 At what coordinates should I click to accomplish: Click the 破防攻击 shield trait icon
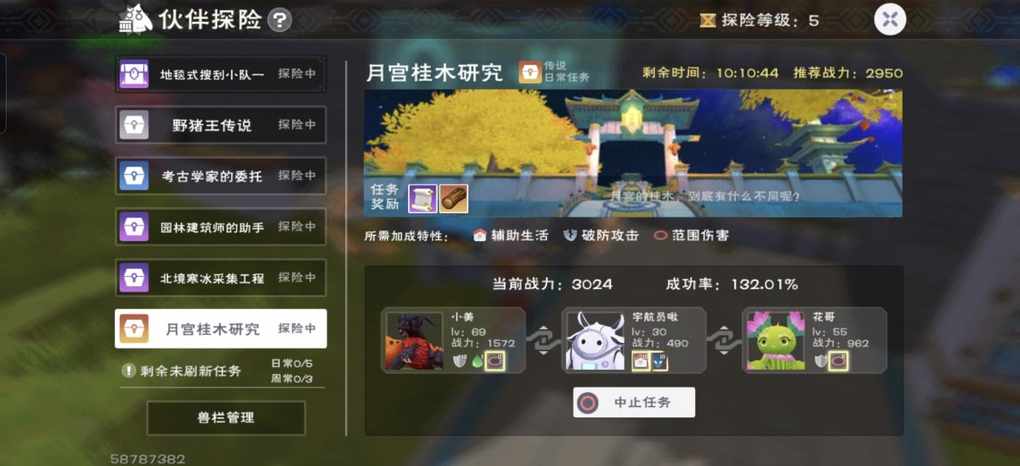[570, 236]
